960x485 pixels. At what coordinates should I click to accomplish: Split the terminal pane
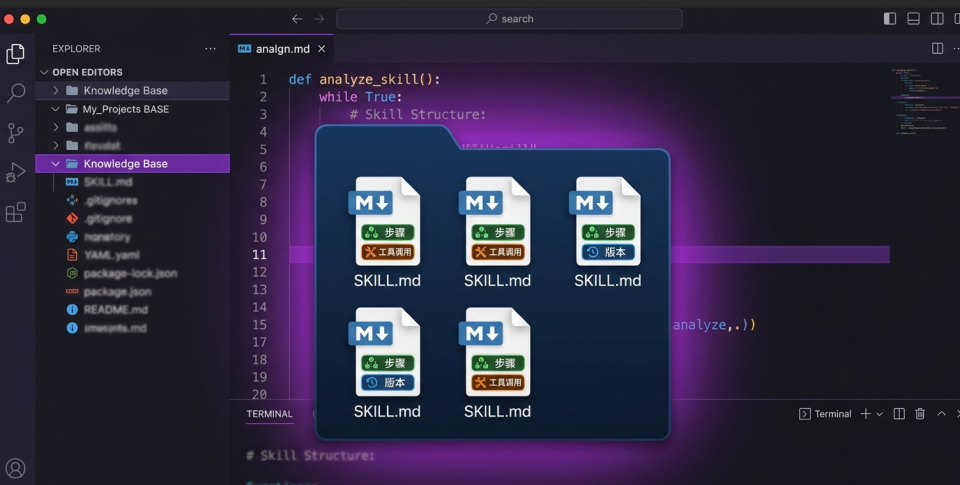tap(899, 414)
